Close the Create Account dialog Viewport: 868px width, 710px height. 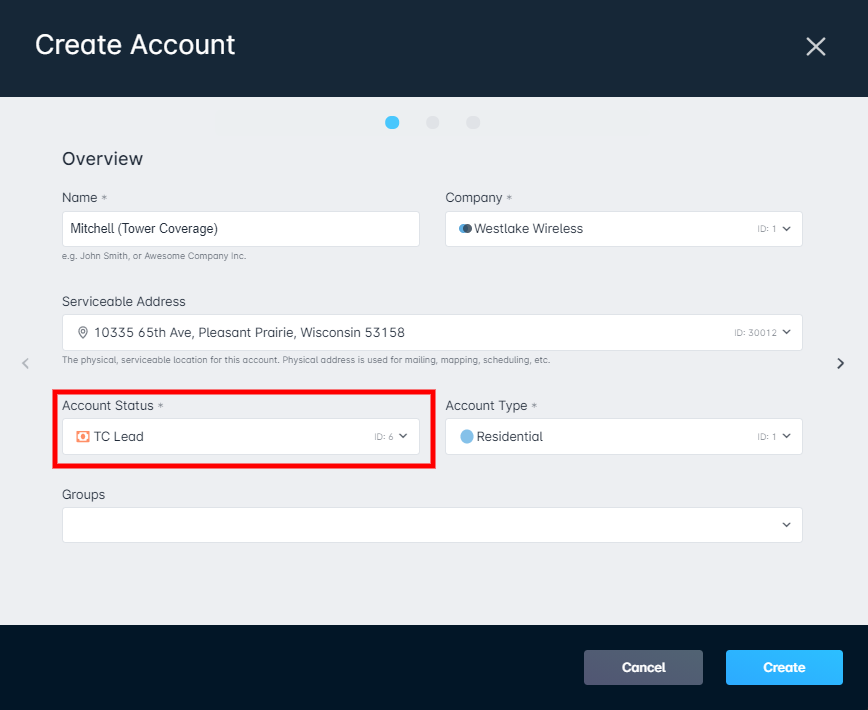815,46
